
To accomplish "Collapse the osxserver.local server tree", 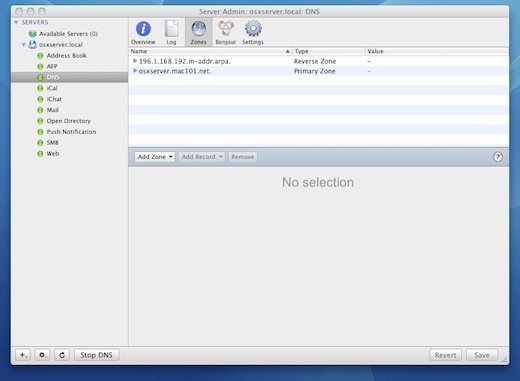I will click(24, 45).
